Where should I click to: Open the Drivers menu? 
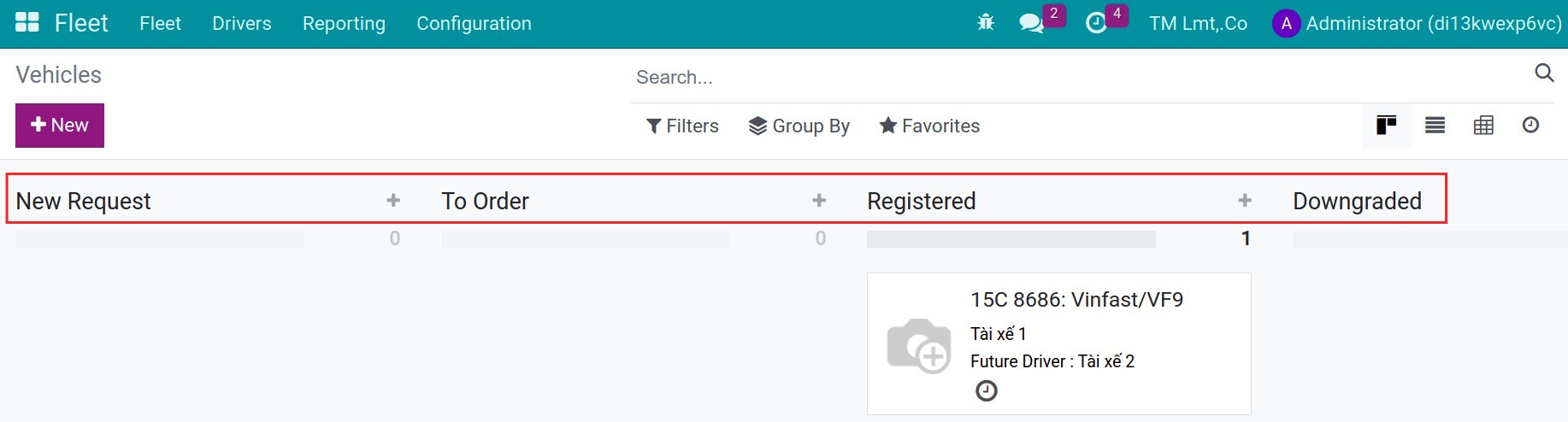(x=242, y=23)
